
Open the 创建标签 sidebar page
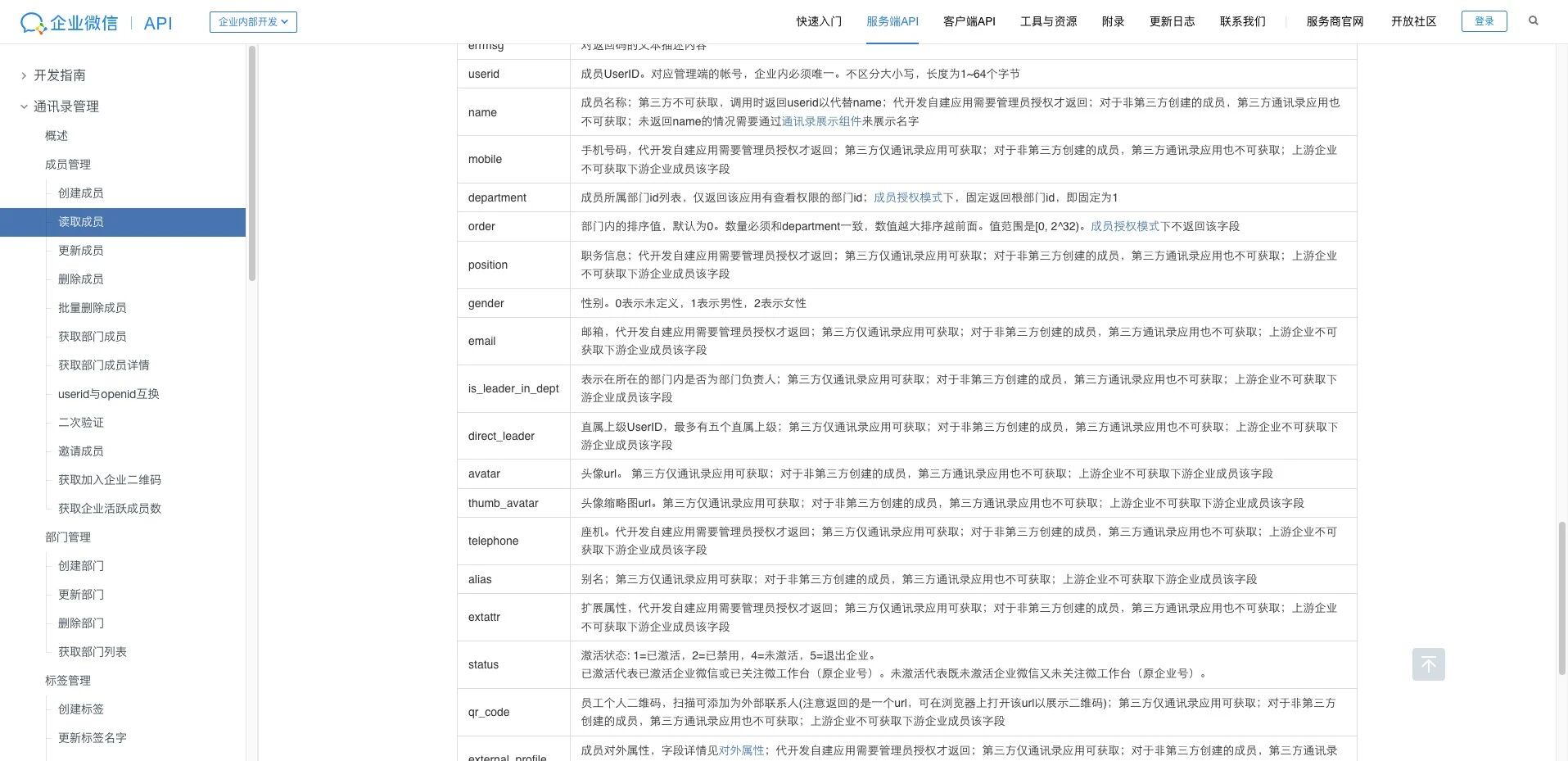pyautogui.click(x=81, y=709)
